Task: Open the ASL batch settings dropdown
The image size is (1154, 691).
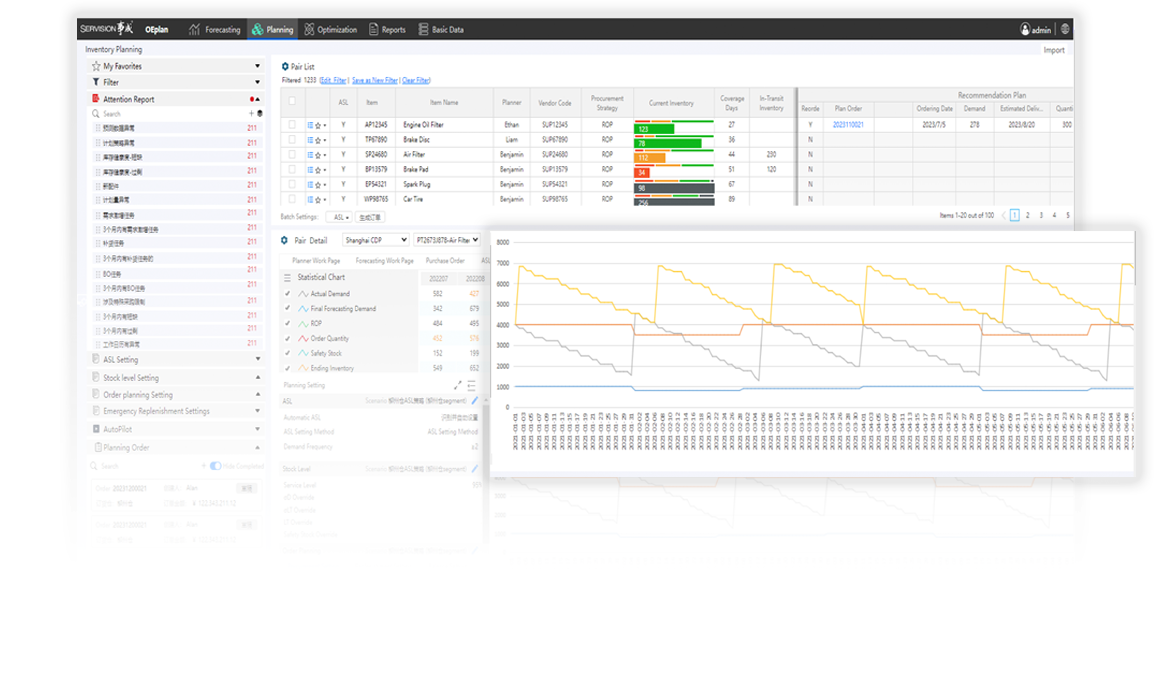Action: tap(340, 217)
